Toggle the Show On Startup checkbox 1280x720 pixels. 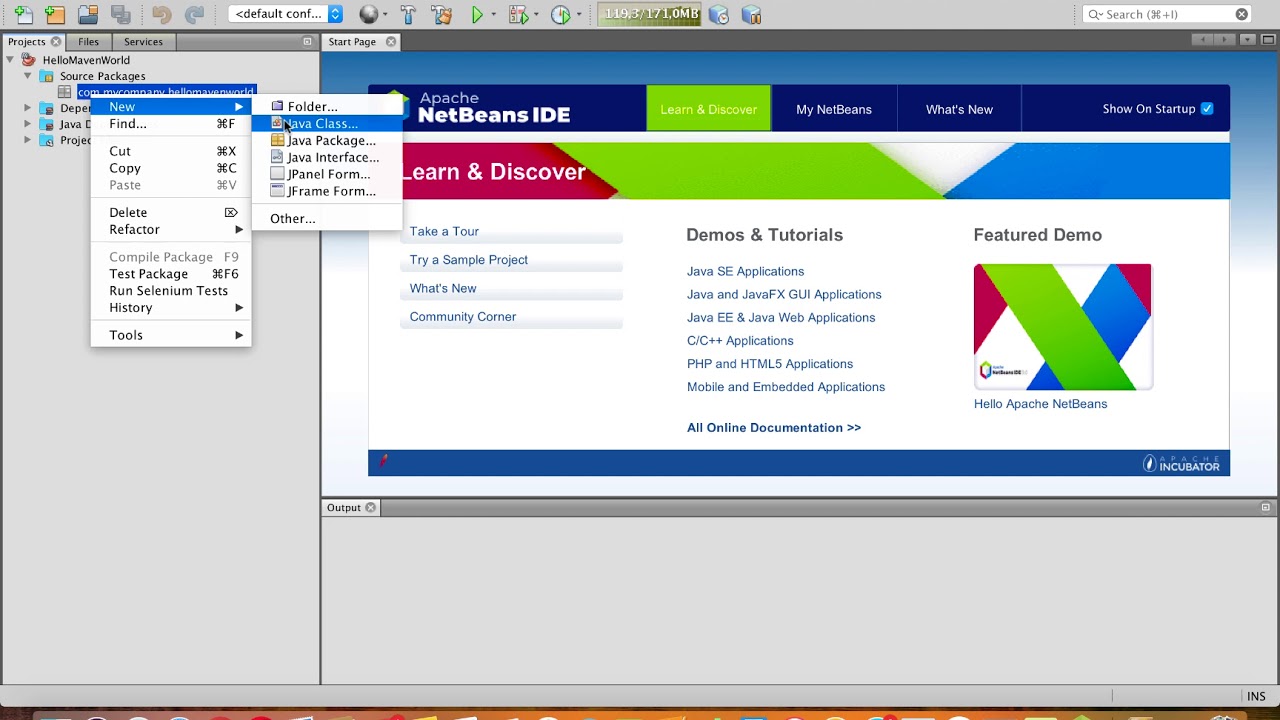tap(1207, 109)
